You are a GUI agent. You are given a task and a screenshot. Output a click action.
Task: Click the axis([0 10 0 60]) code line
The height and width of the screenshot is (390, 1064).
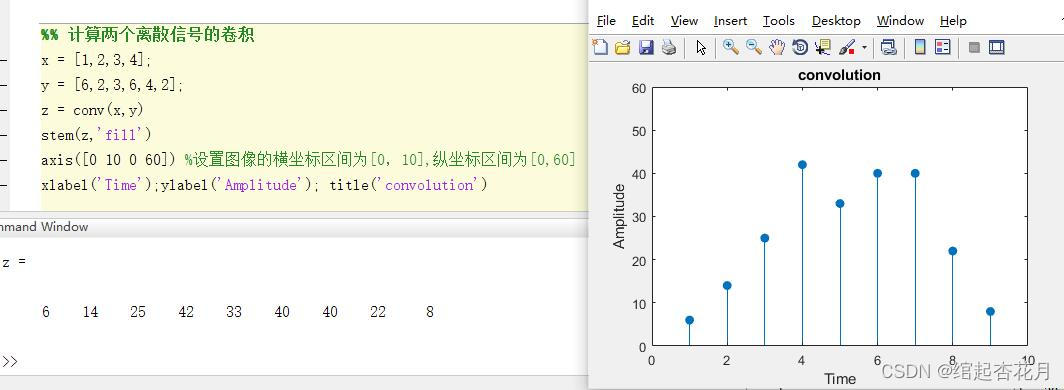308,160
